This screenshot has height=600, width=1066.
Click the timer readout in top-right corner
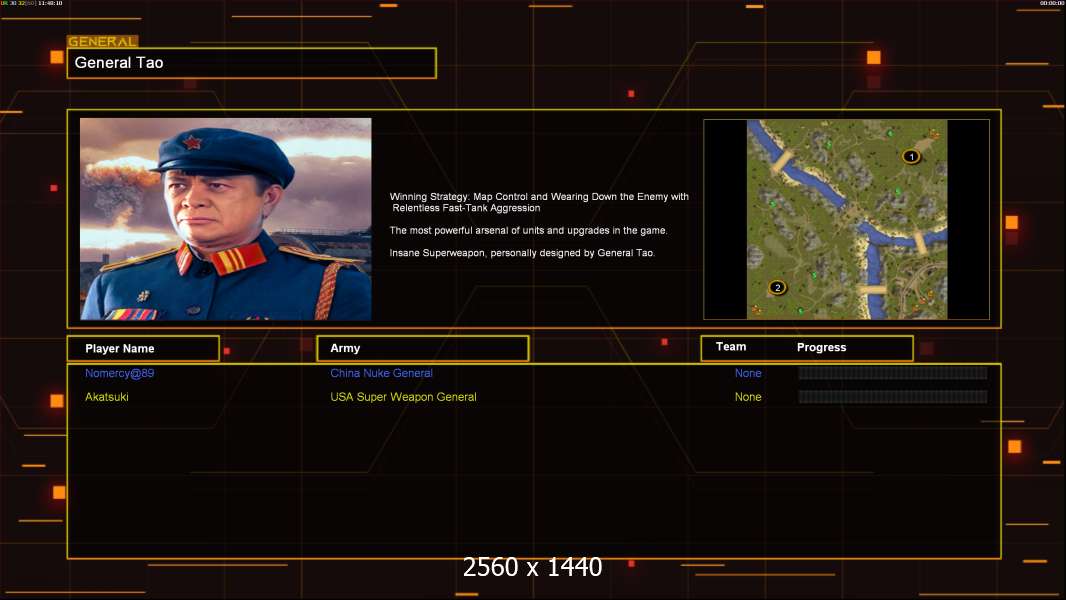[x=1052, y=3]
